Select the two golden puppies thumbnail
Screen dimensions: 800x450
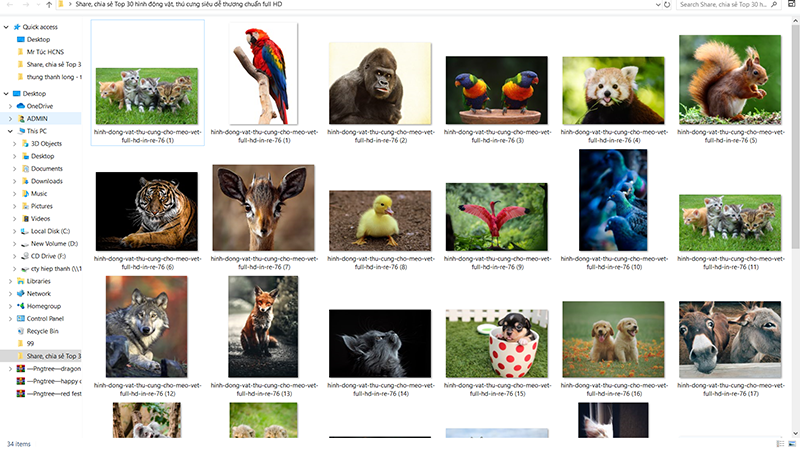pos(613,339)
